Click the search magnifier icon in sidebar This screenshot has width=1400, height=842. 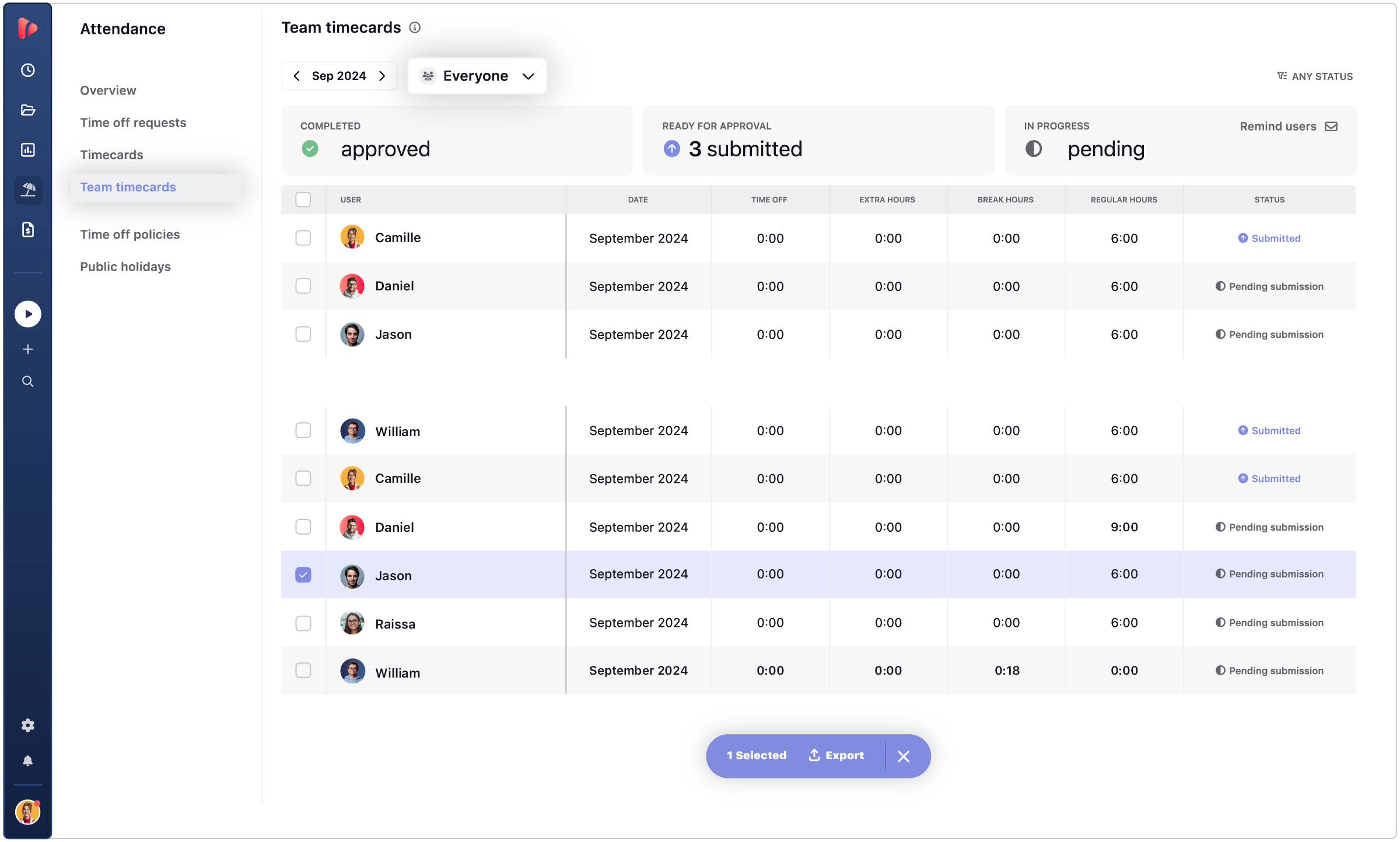click(28, 381)
